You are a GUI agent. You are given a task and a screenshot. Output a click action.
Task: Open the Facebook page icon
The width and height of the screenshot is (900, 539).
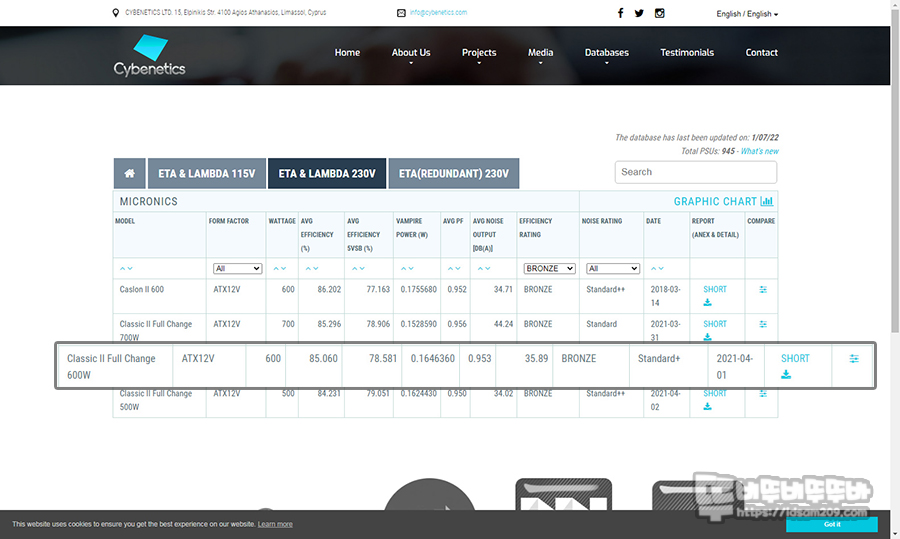coord(620,13)
